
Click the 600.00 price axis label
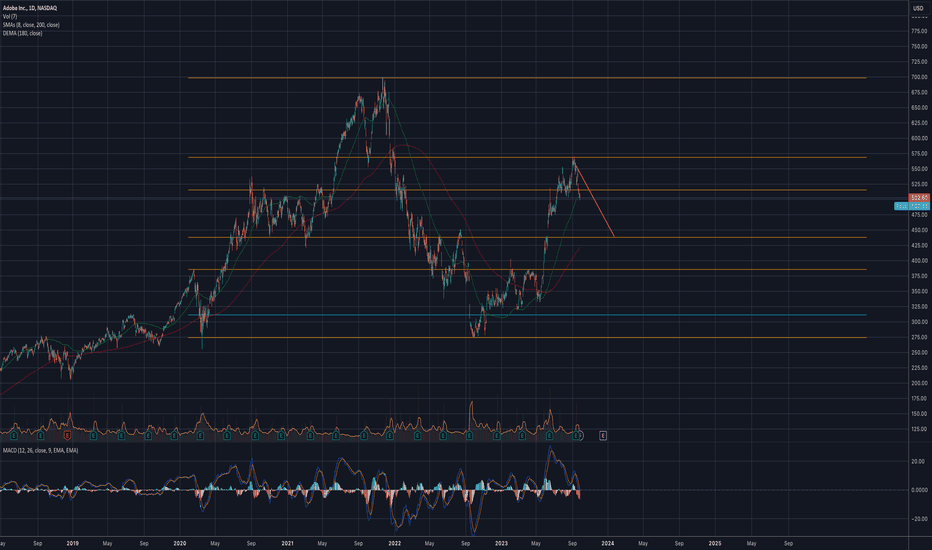[919, 139]
